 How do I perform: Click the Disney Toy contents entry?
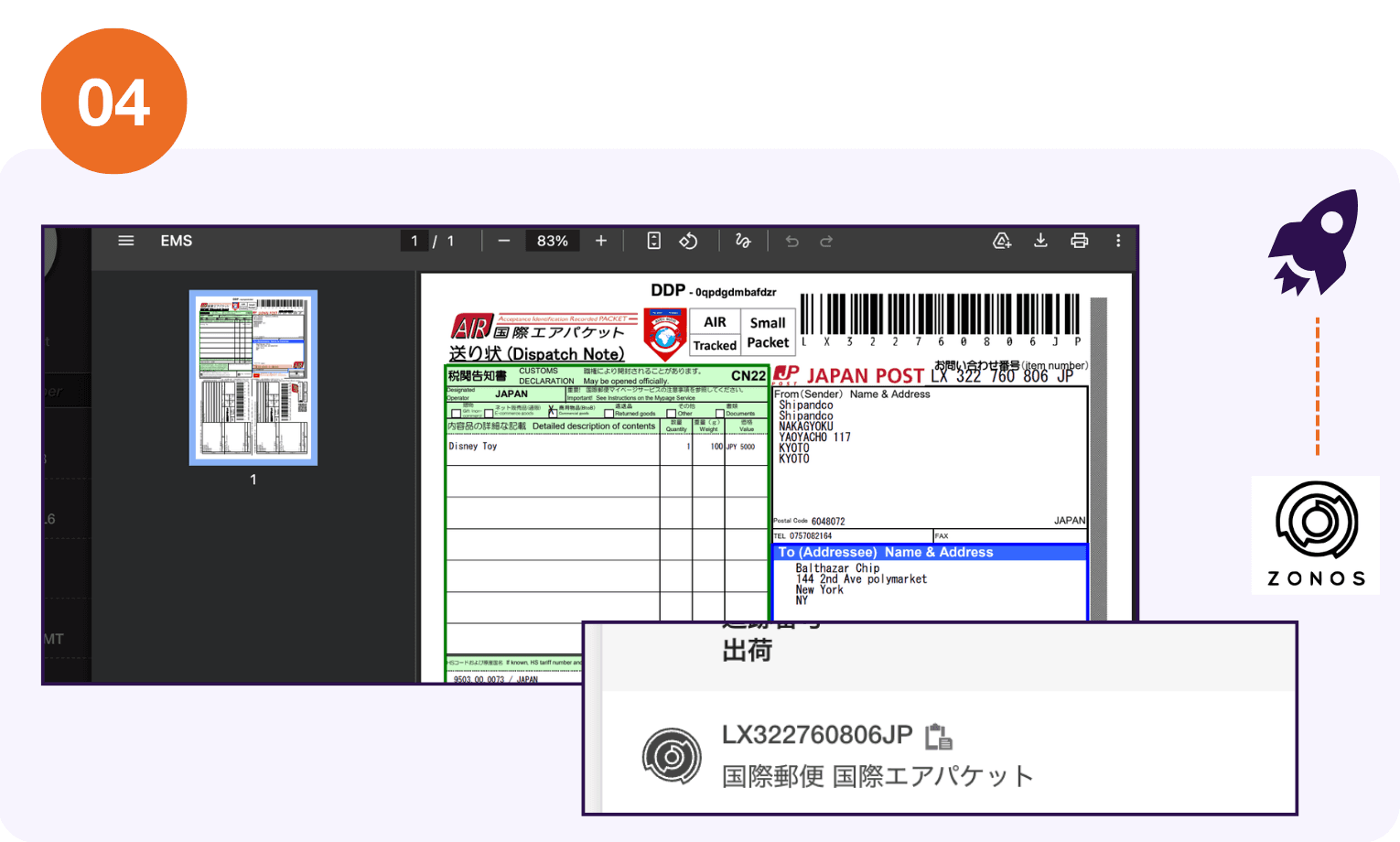[473, 447]
